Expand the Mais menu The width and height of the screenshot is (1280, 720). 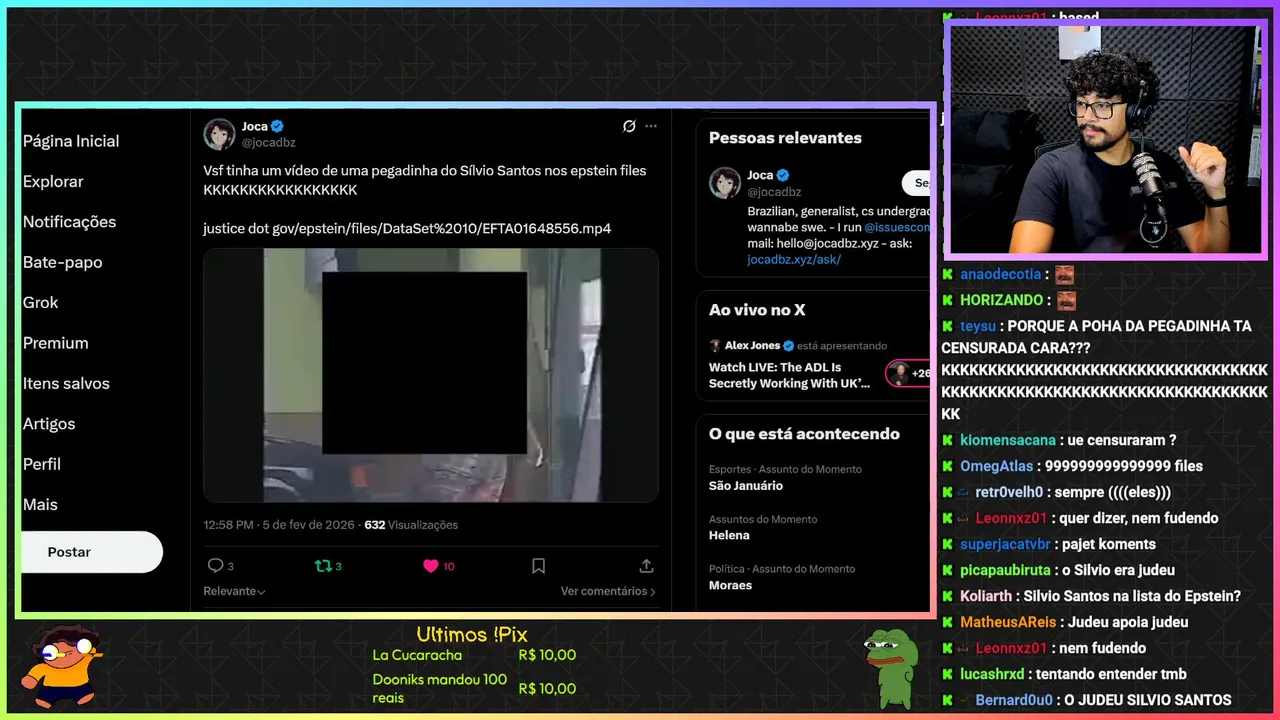coord(40,505)
